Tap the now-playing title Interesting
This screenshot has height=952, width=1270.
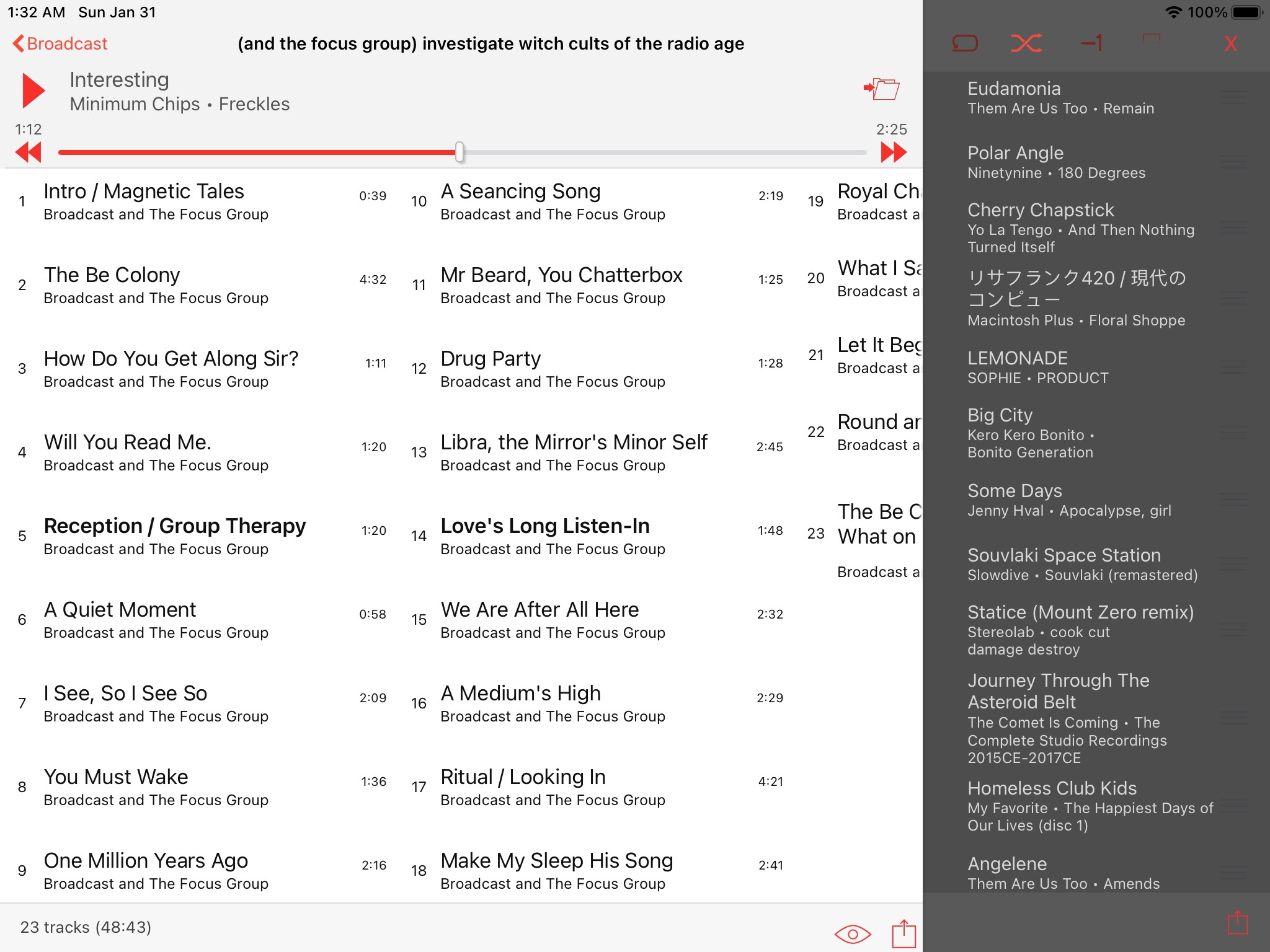point(119,80)
